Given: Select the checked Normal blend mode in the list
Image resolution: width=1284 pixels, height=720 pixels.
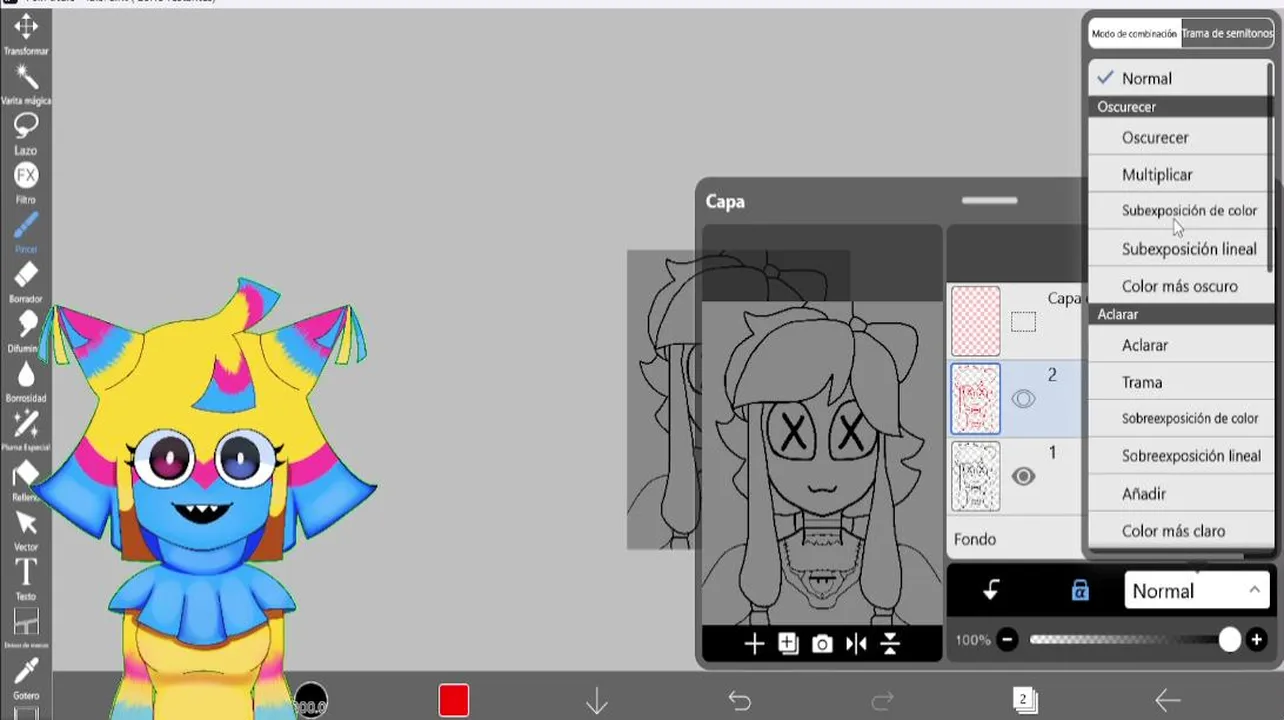Looking at the screenshot, I should 1178,78.
